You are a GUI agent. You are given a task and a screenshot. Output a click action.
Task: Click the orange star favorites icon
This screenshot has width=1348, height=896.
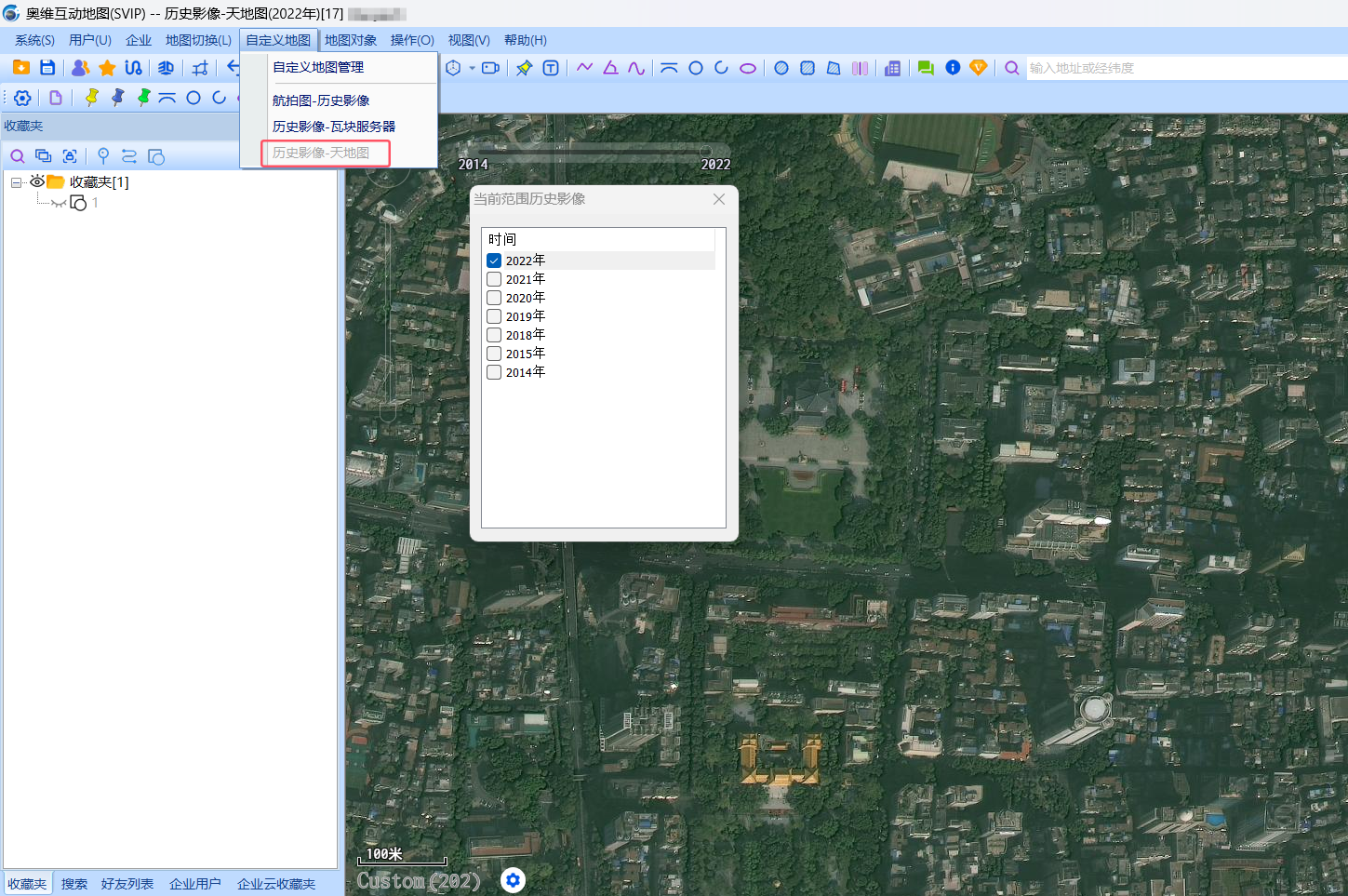[x=107, y=67]
